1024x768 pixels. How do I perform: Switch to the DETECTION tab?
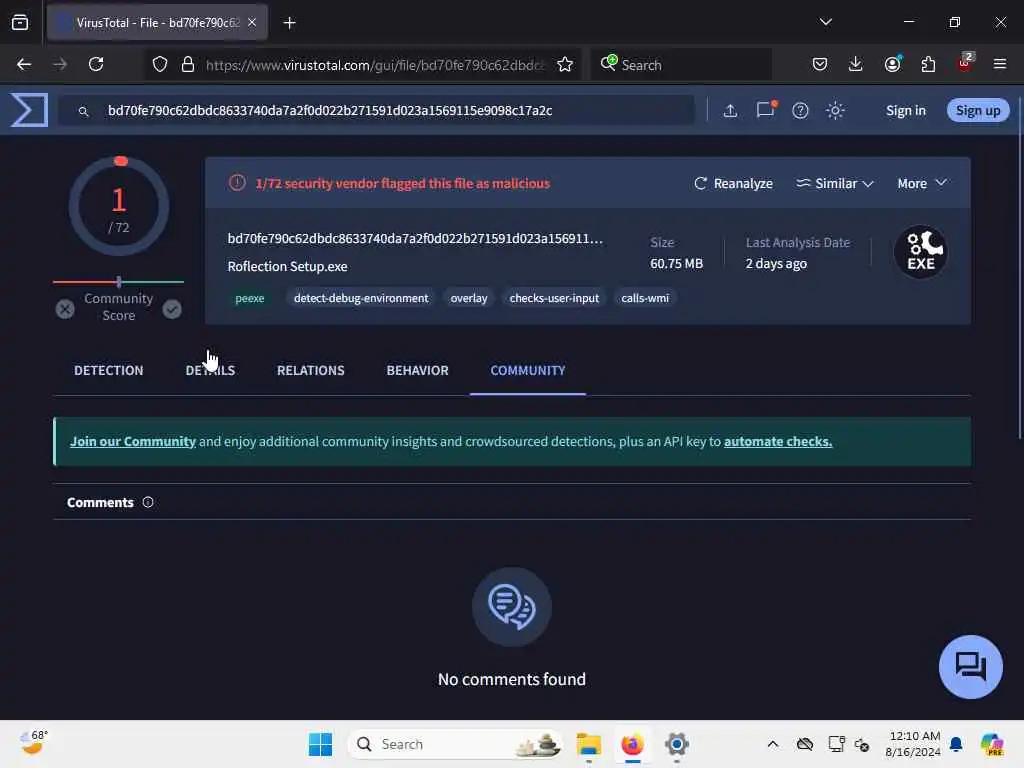pos(108,370)
